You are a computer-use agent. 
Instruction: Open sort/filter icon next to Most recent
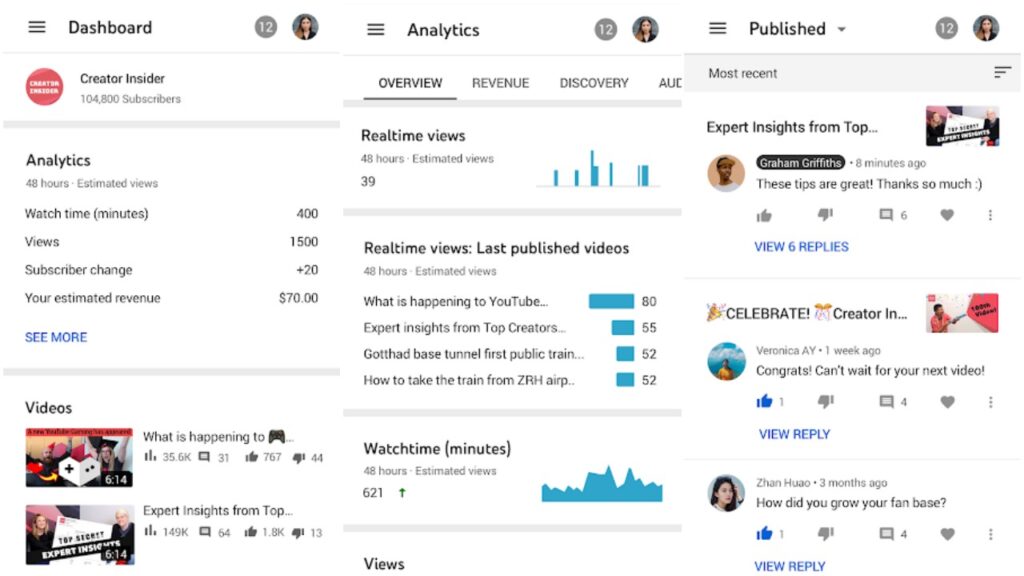pyautogui.click(x=1002, y=72)
